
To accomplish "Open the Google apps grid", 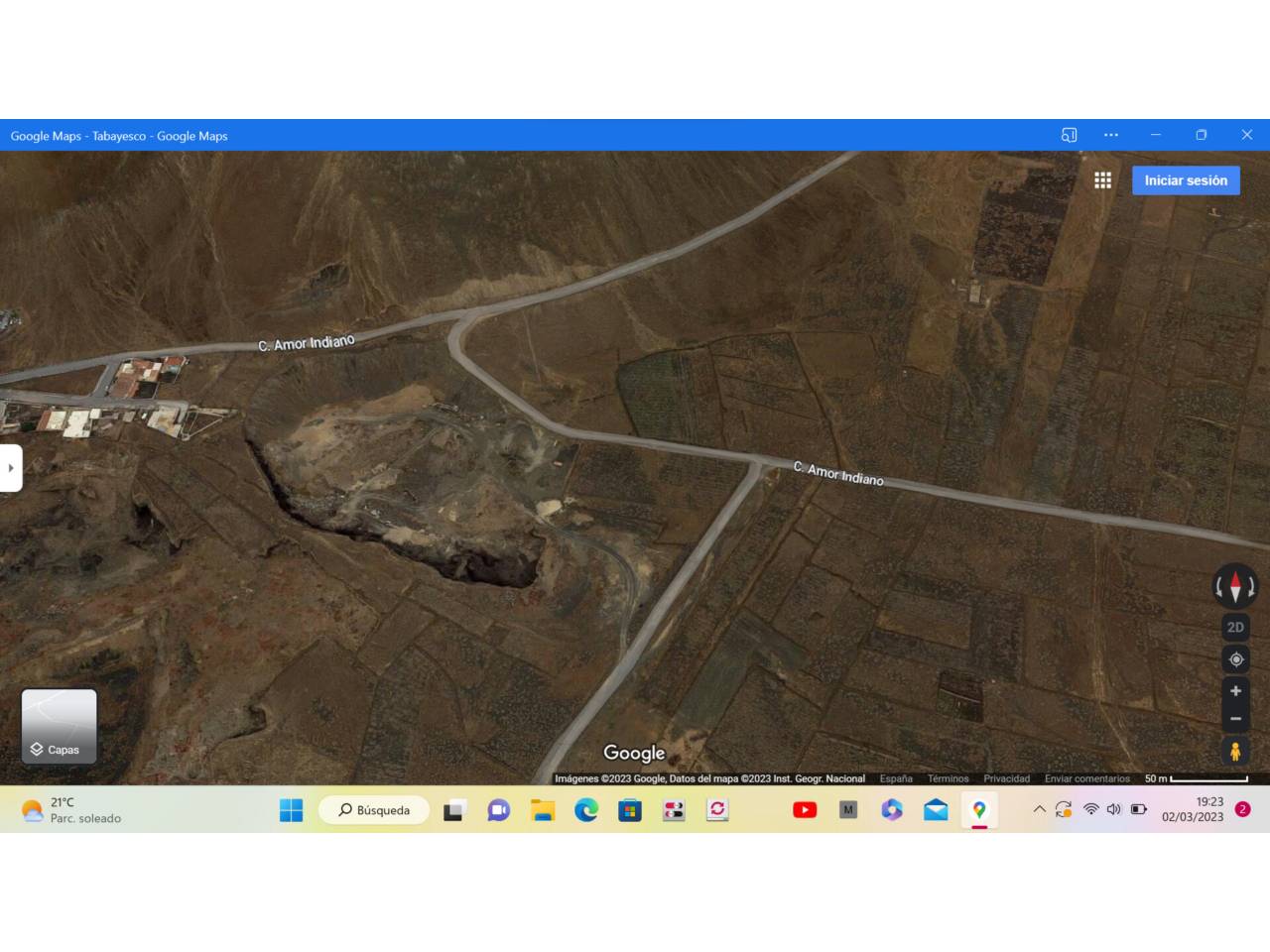I will (x=1102, y=180).
